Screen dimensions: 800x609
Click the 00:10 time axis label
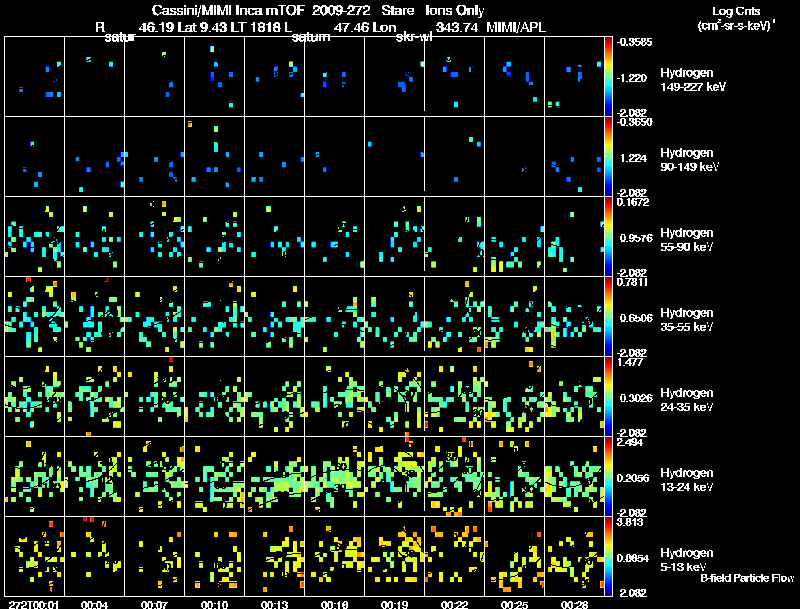[214, 604]
